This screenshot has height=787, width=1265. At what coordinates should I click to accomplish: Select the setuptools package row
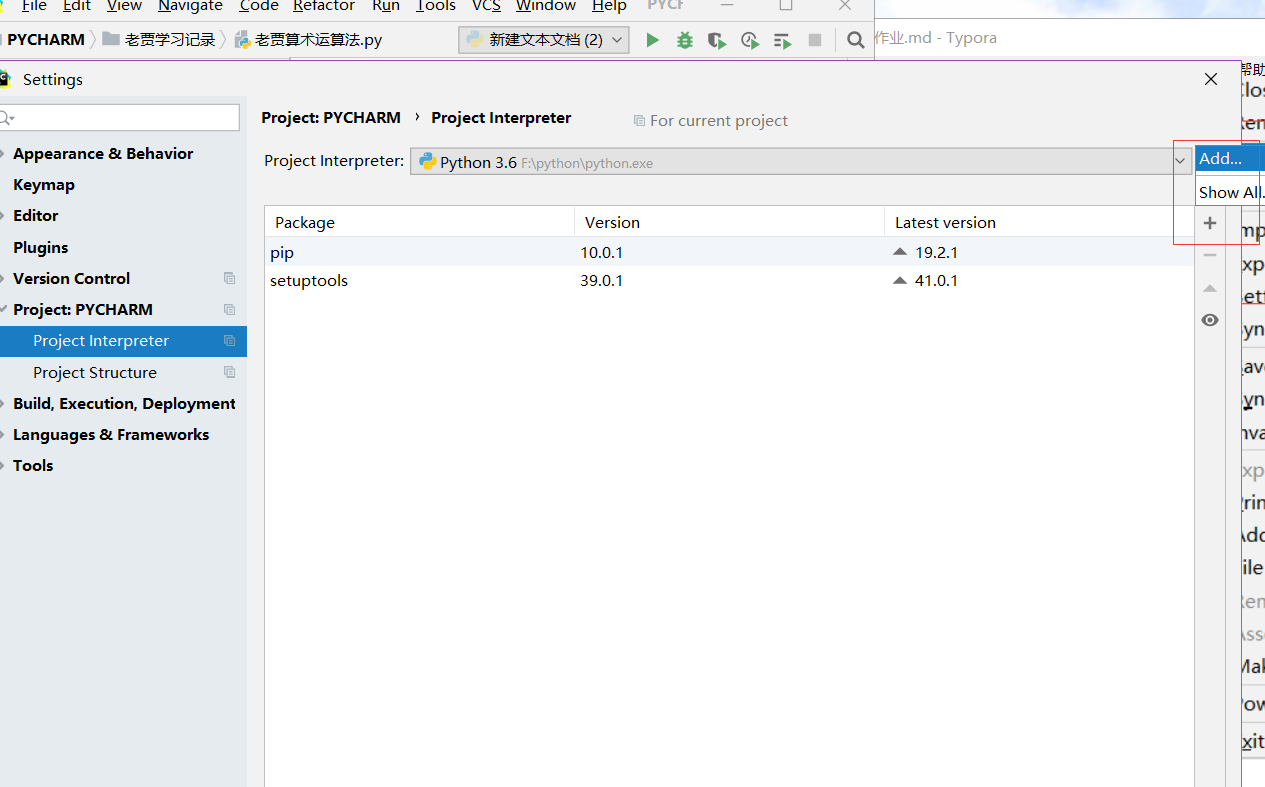tap(729, 280)
